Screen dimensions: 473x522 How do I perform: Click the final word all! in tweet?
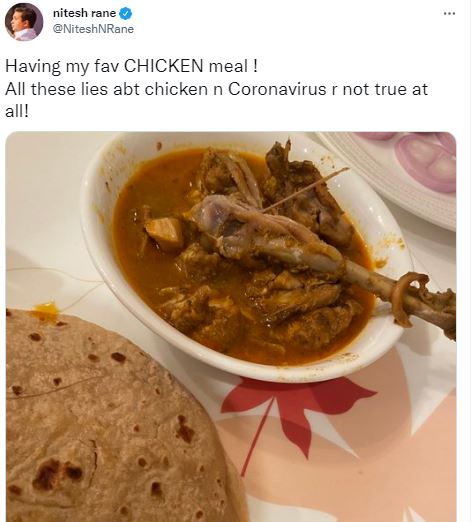[17, 112]
